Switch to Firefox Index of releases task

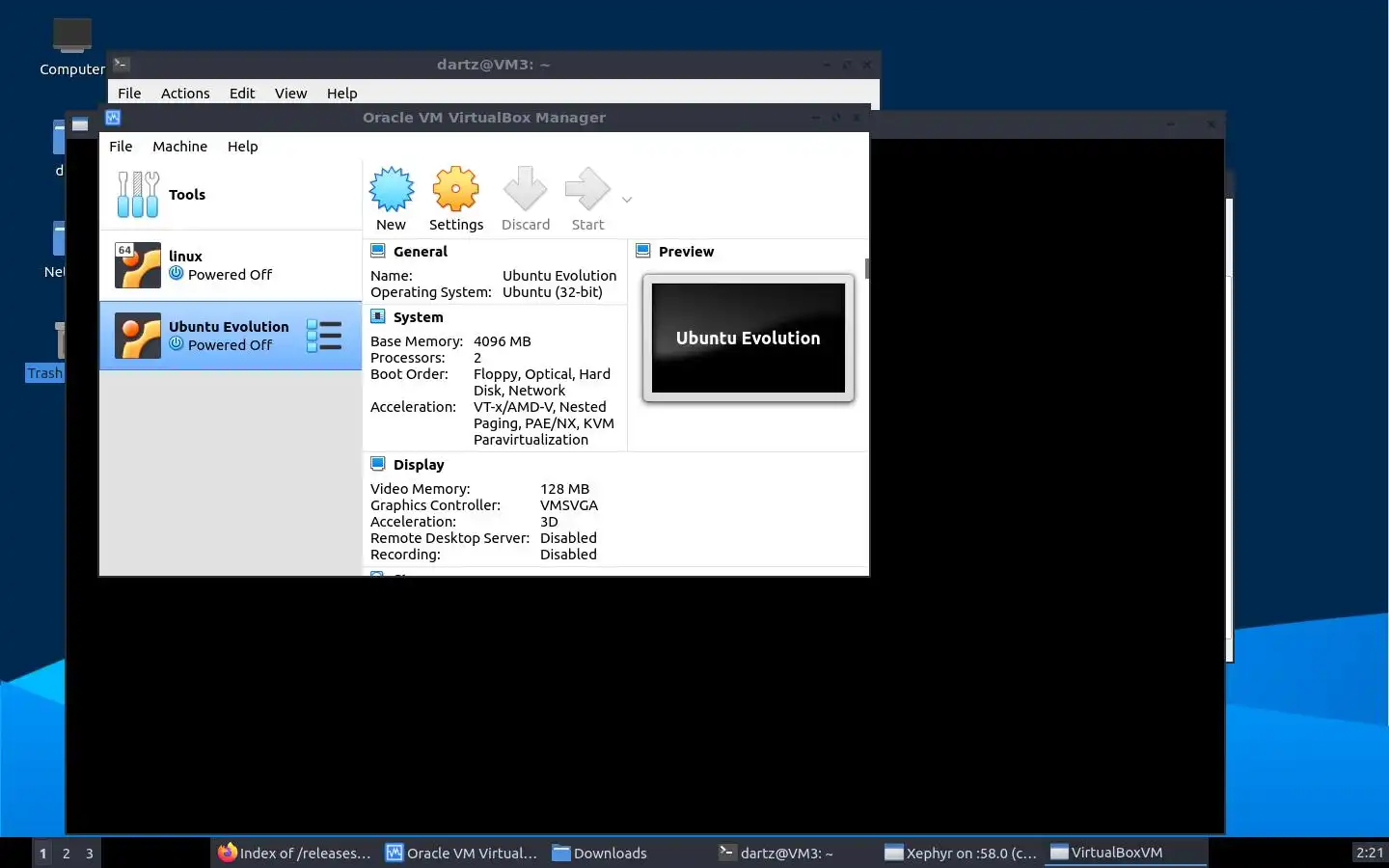click(294, 853)
